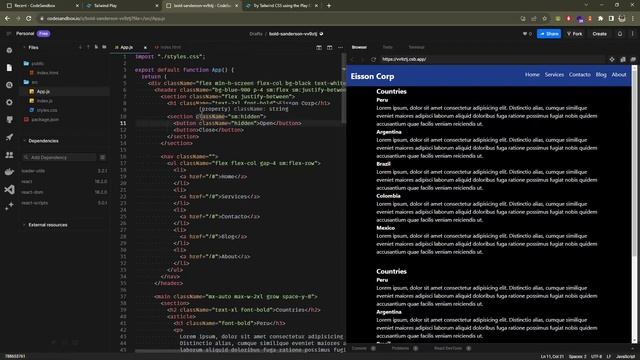Click the Blog link in preview navbar
Viewport: 640px width, 360px height.
point(601,75)
